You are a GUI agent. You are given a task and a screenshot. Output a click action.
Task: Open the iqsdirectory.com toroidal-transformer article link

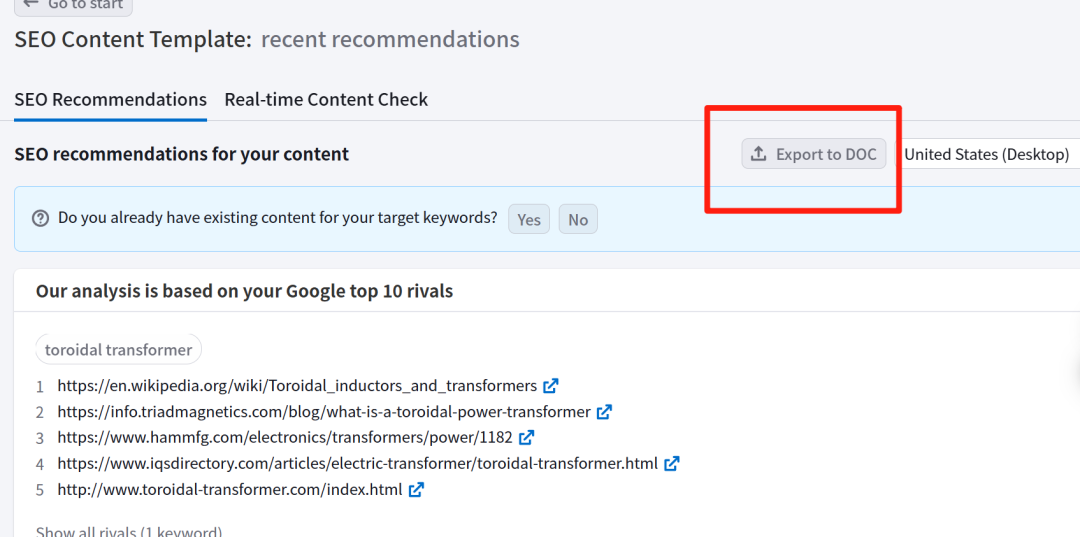point(358,464)
